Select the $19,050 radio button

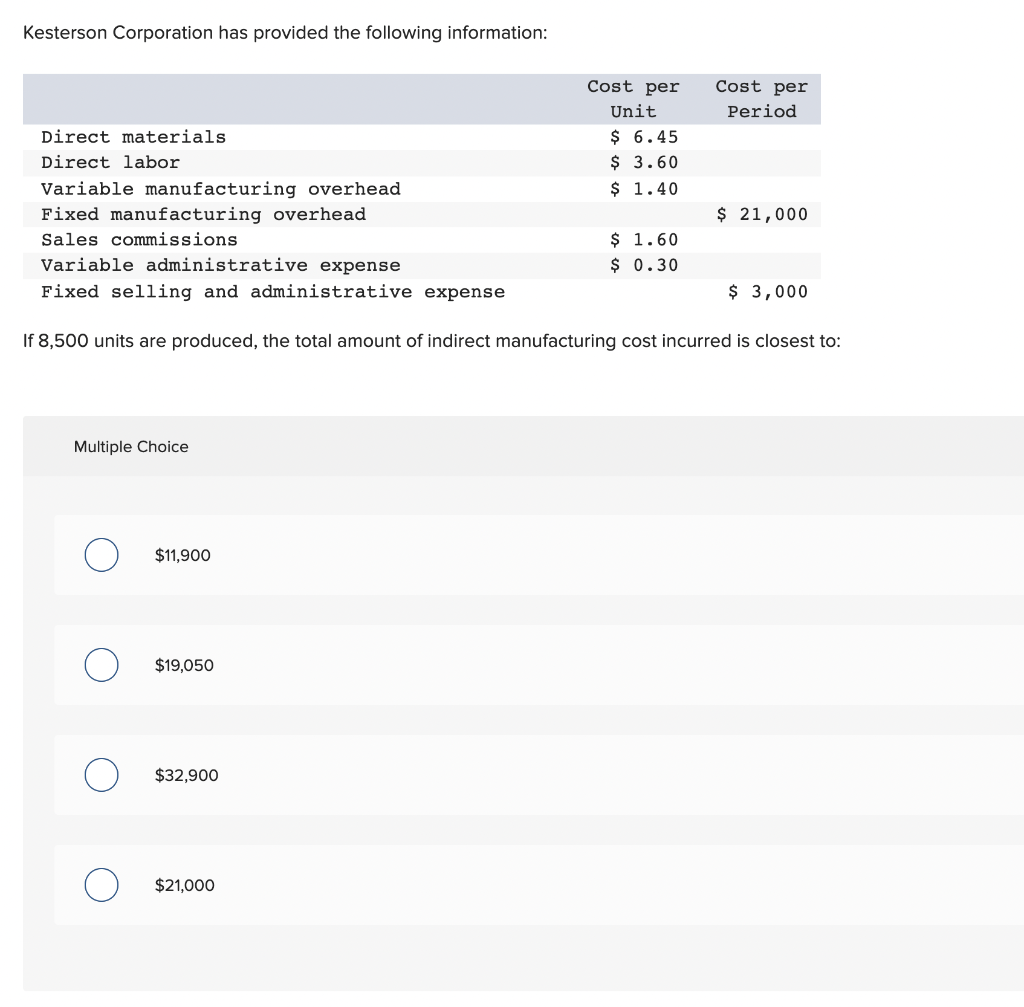pyautogui.click(x=101, y=665)
